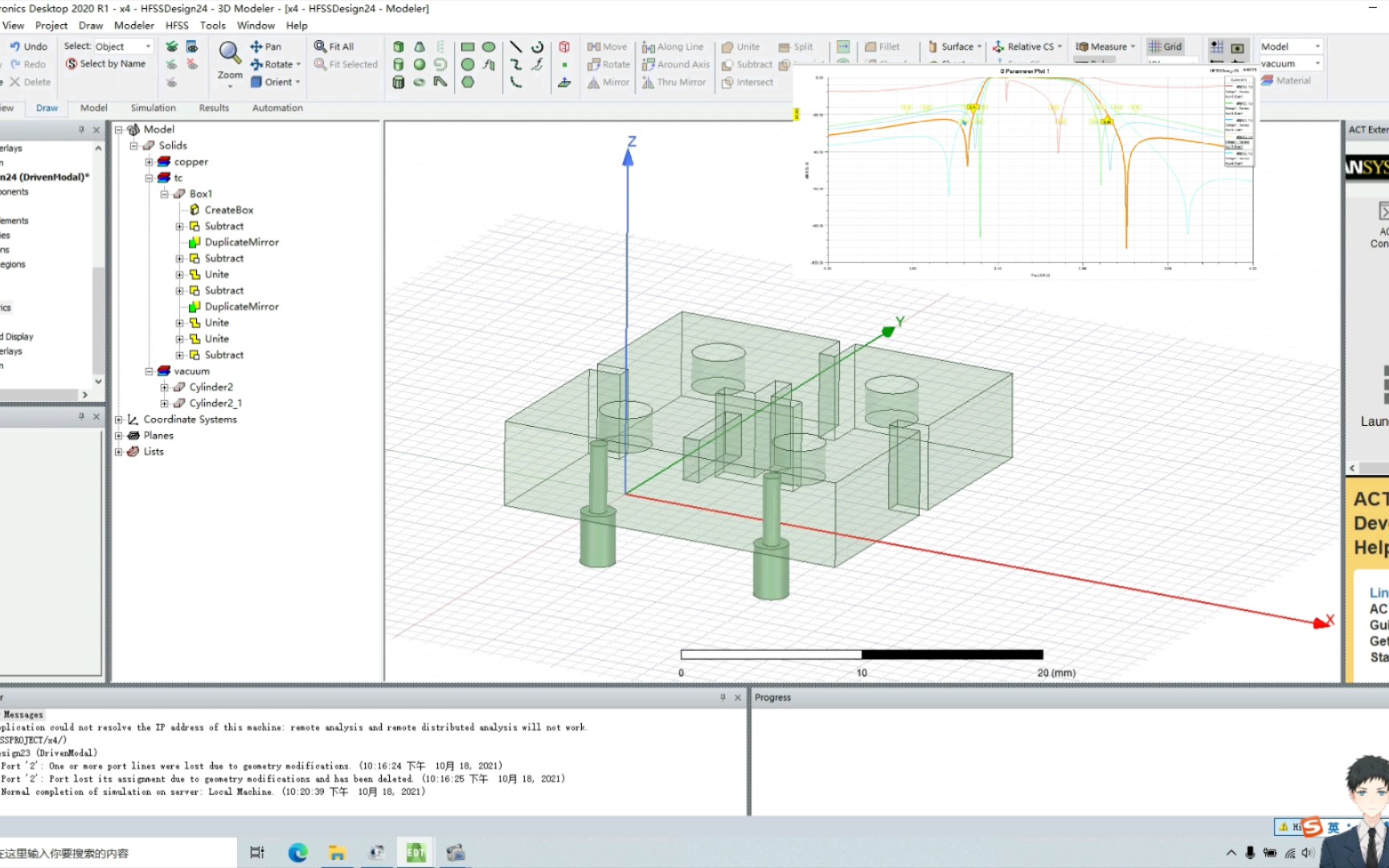Click the Material button
The image size is (1389, 868).
(1286, 80)
